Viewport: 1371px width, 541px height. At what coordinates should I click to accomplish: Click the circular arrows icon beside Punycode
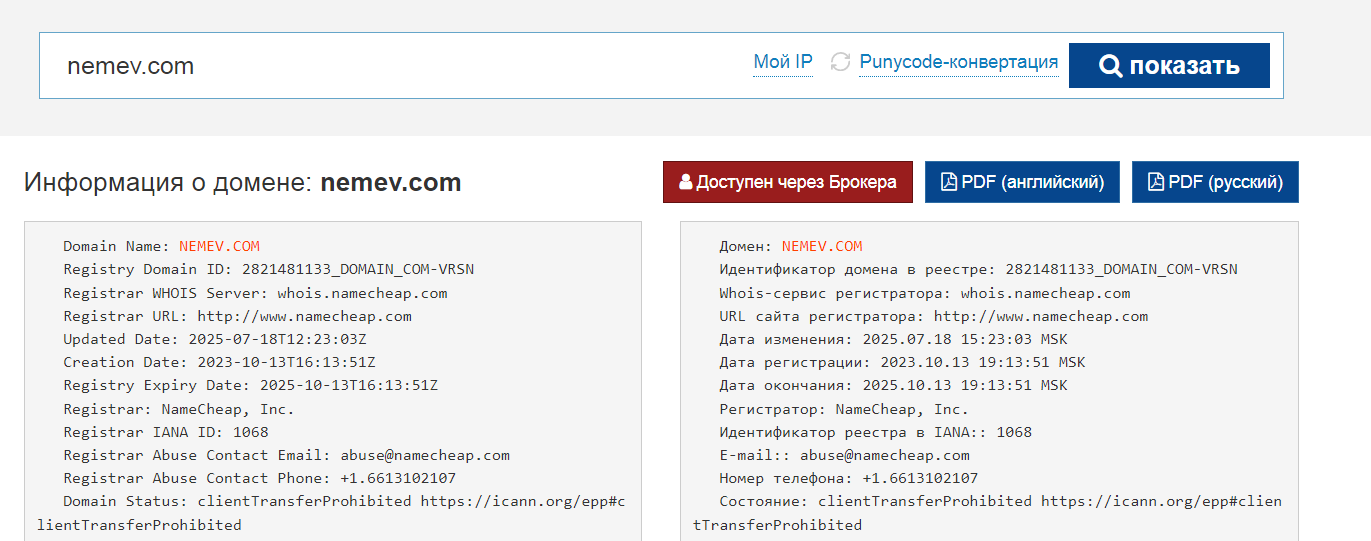841,63
